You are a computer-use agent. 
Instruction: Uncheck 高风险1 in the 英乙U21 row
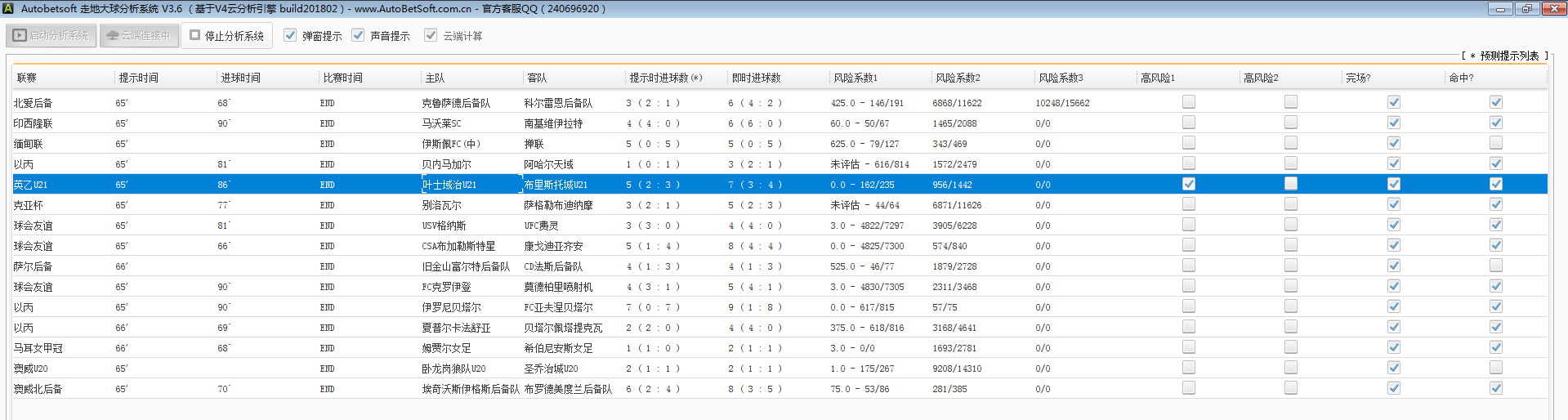pos(1189,184)
